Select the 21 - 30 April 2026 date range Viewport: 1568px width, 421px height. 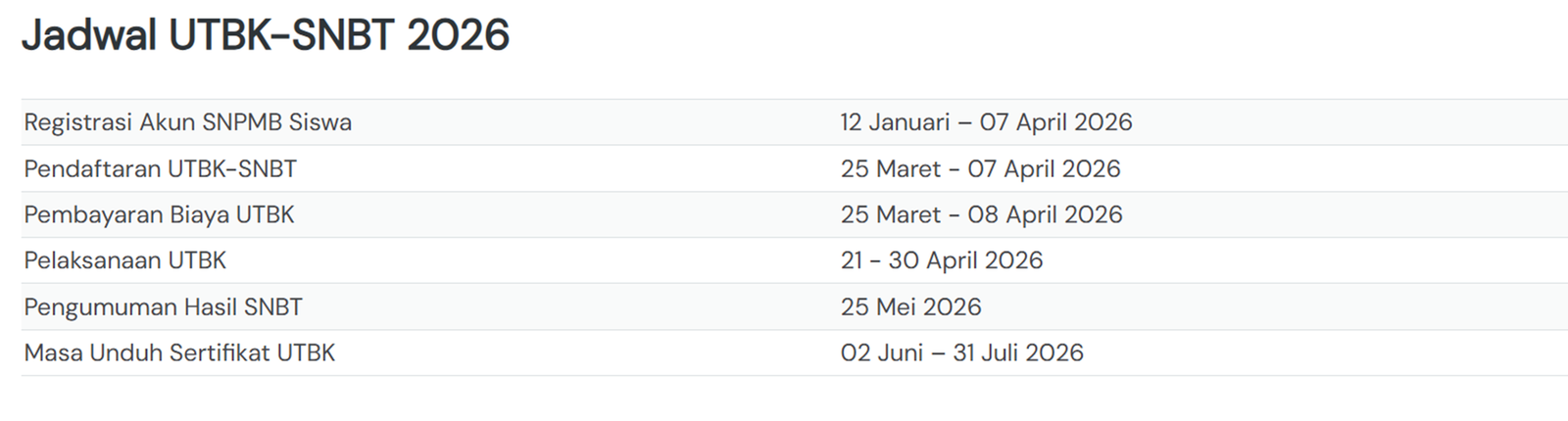pos(941,260)
